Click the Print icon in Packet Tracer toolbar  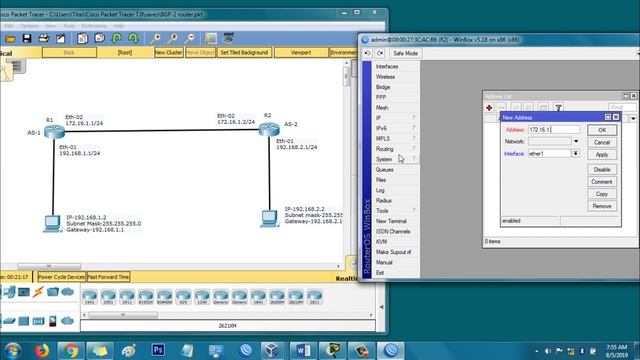pyautogui.click(x=44, y=39)
